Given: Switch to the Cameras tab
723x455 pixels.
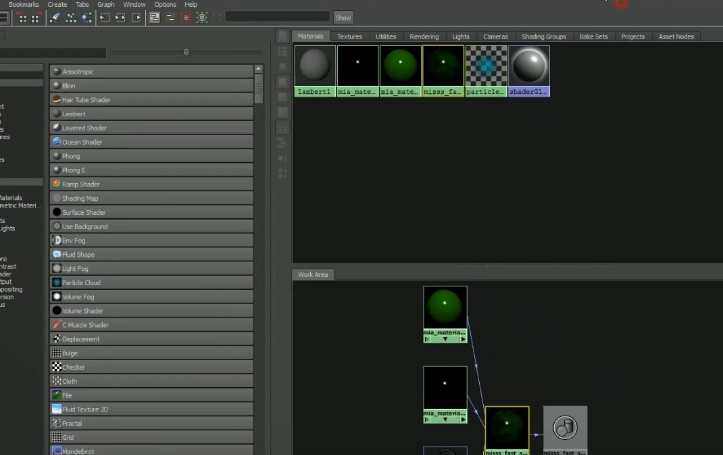Looking at the screenshot, I should [496, 36].
